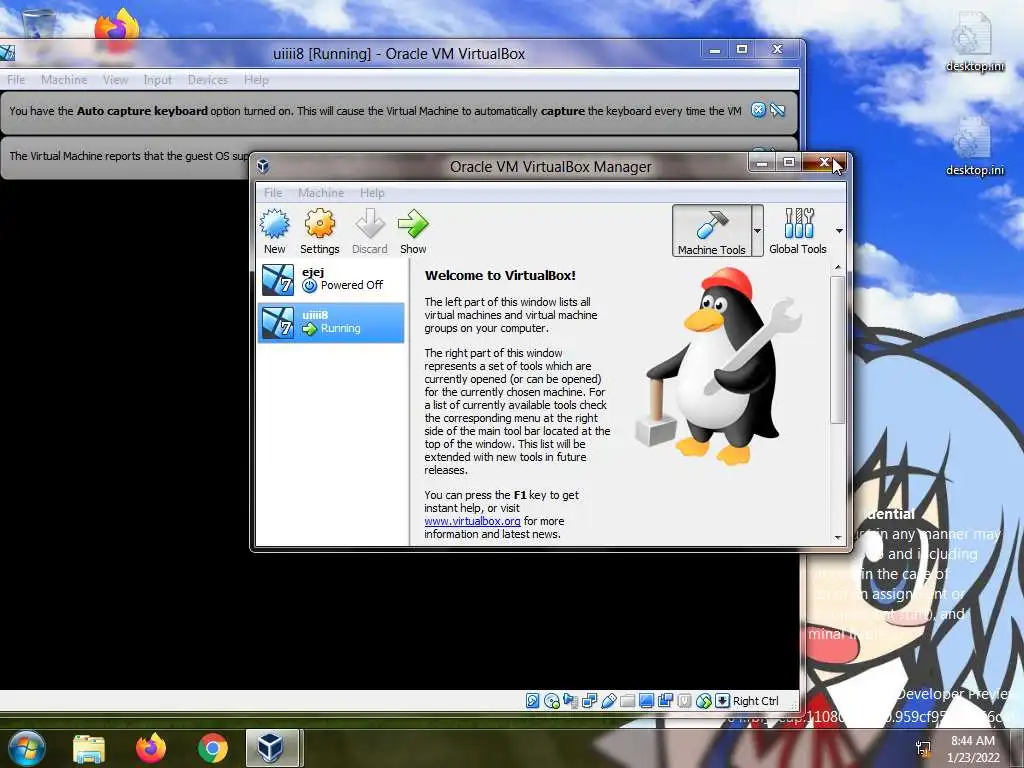Open Machine menu in uiiii8 VM window
Viewport: 1024px width, 768px height.
coord(64,80)
